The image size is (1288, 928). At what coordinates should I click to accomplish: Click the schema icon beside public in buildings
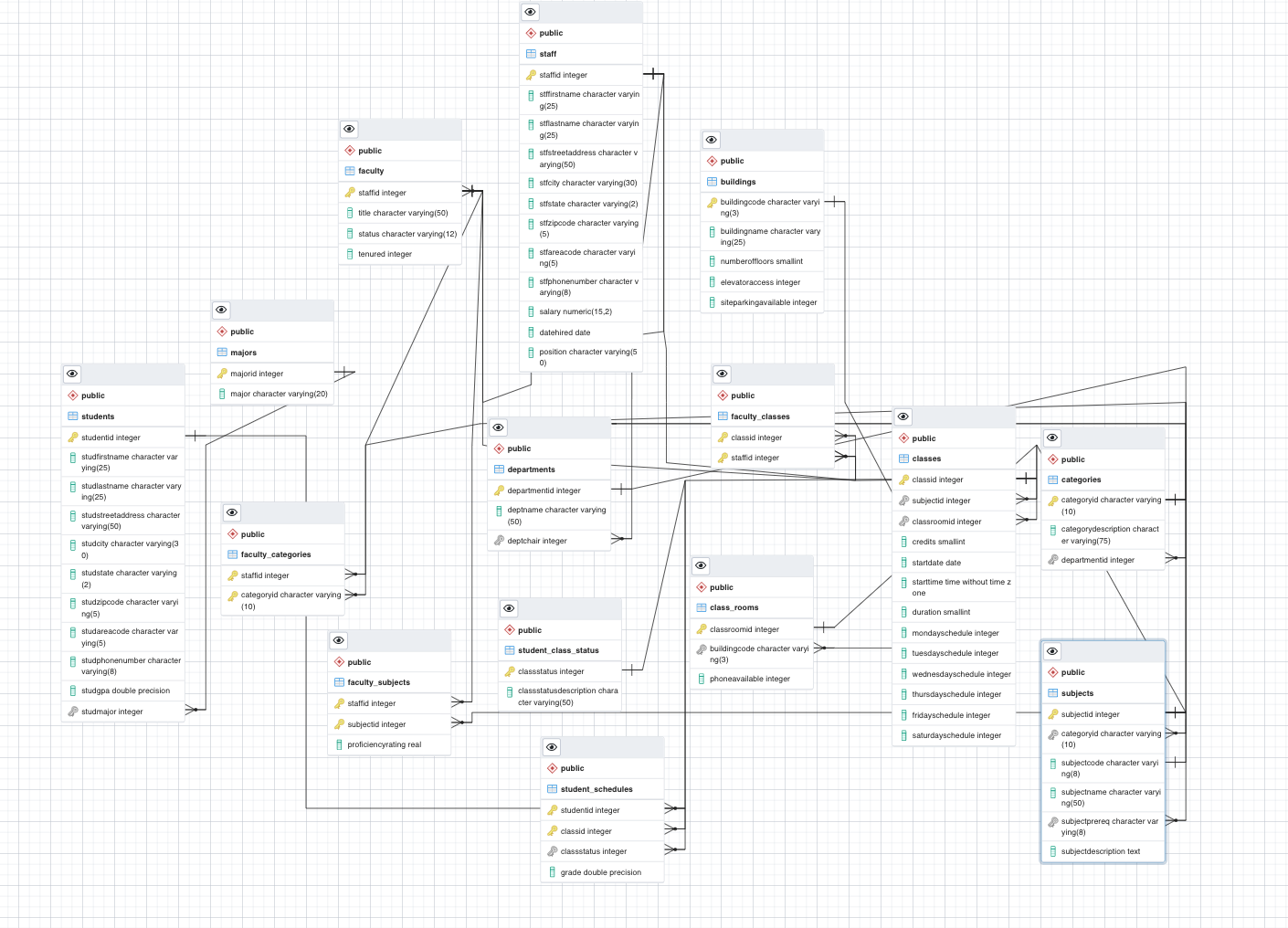pyautogui.click(x=713, y=160)
